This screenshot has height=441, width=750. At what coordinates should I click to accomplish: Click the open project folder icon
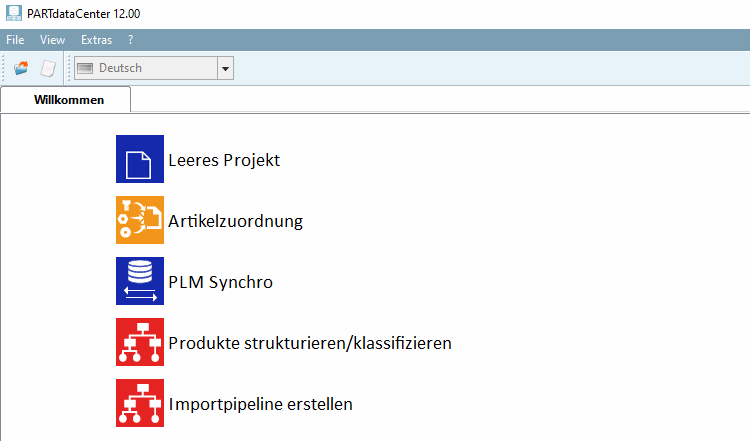pyautogui.click(x=21, y=68)
